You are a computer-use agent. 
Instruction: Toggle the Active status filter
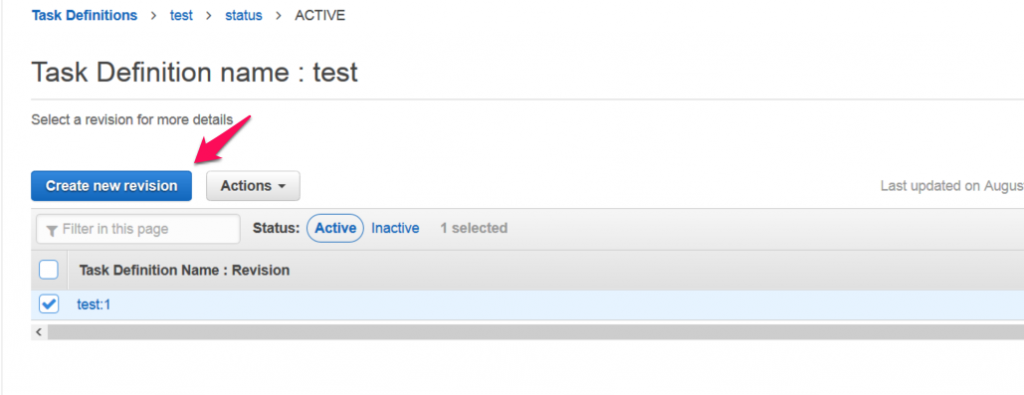(x=335, y=229)
